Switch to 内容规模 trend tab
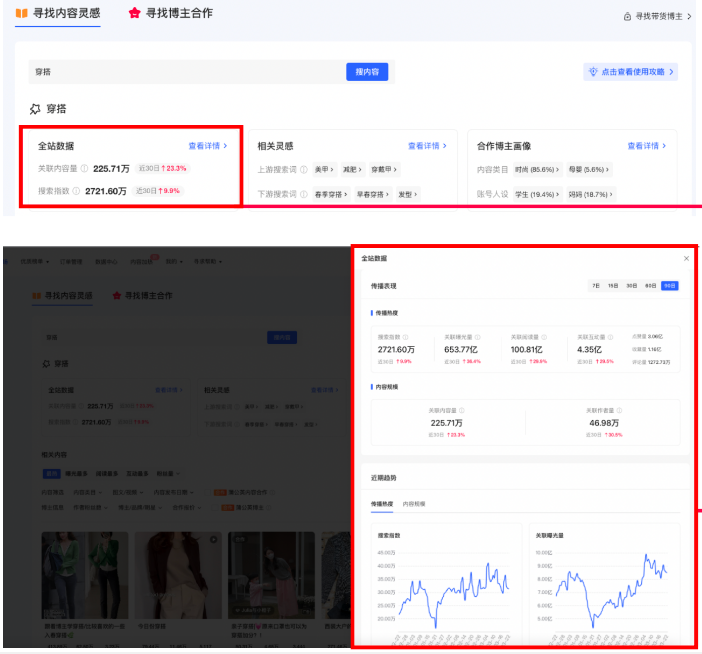 pyautogui.click(x=414, y=504)
